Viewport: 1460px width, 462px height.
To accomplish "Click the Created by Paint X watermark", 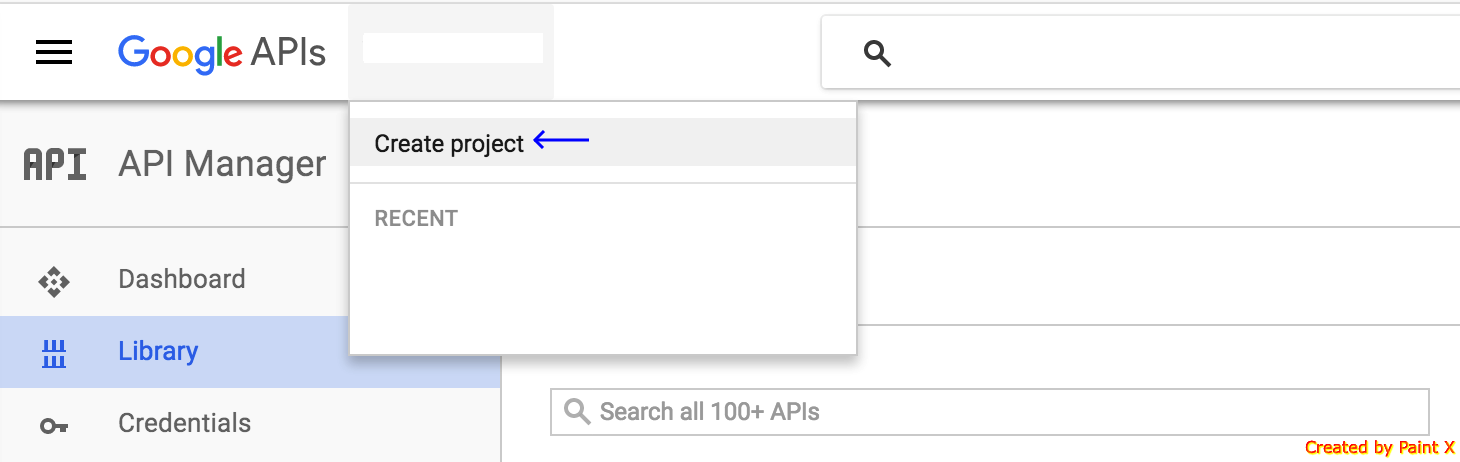I will coord(1380,447).
